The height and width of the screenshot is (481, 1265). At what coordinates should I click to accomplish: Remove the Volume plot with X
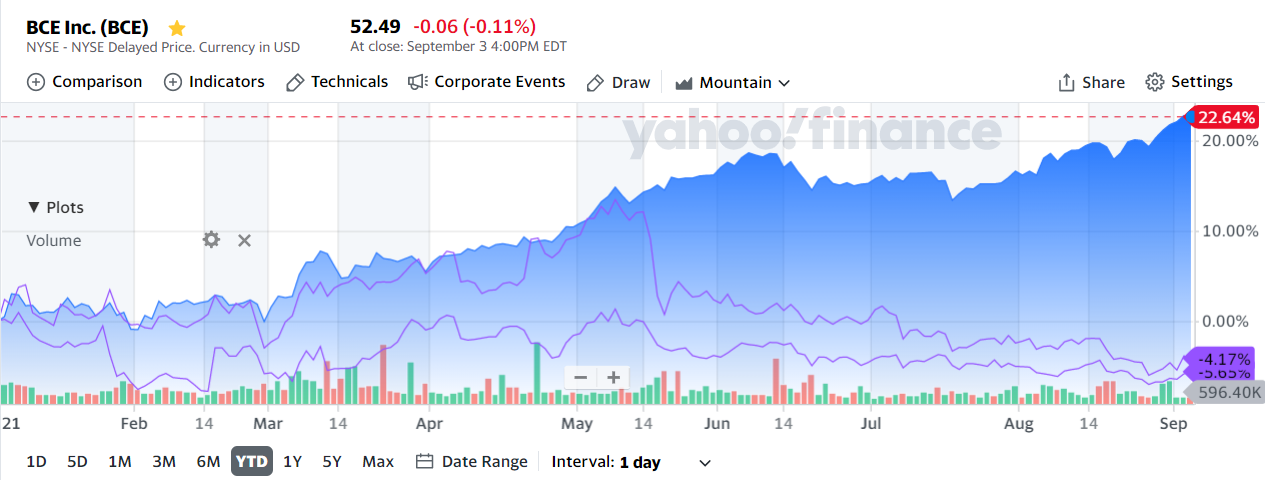coord(244,240)
